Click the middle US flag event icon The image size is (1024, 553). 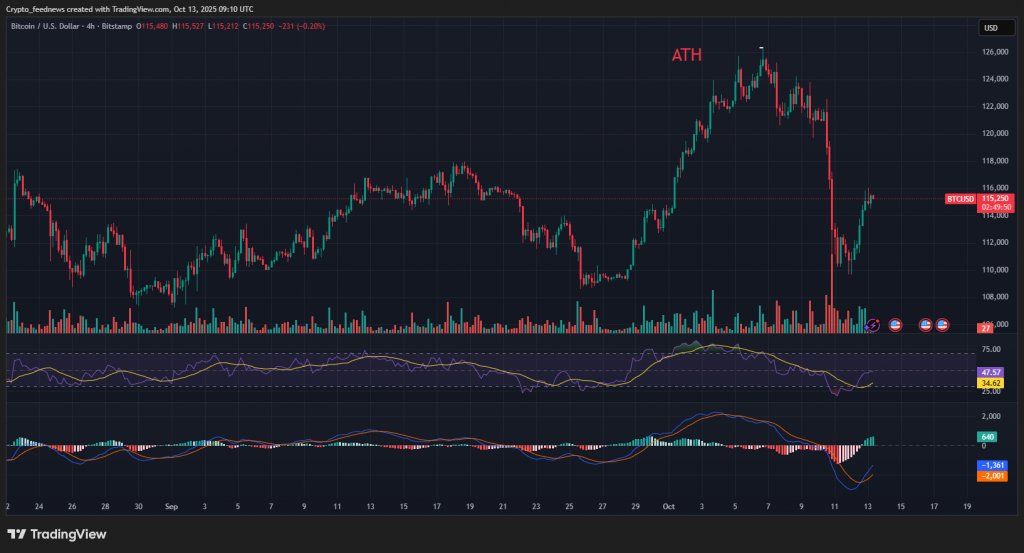[926, 325]
